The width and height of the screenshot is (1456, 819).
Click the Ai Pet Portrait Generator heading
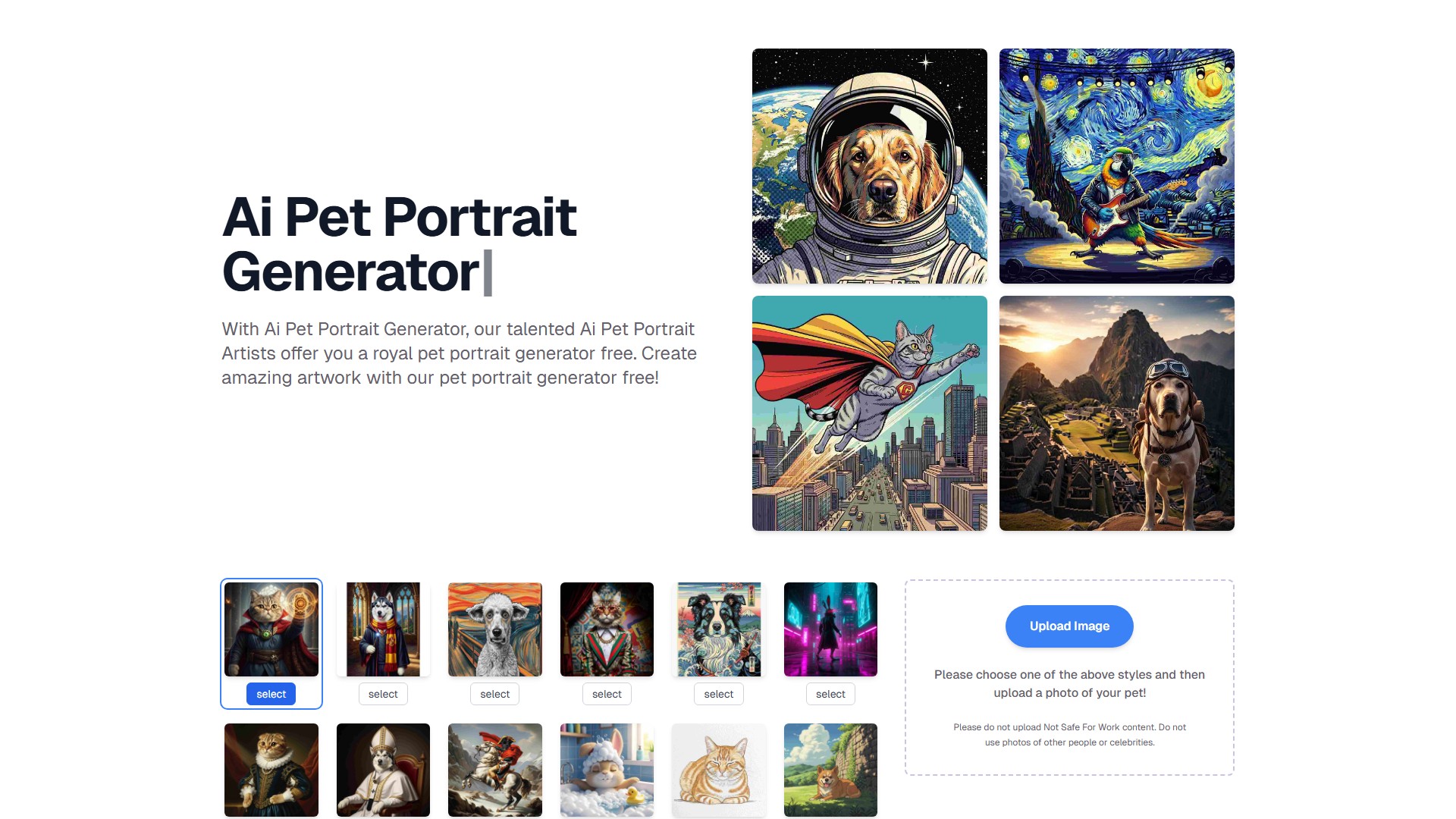(x=400, y=244)
